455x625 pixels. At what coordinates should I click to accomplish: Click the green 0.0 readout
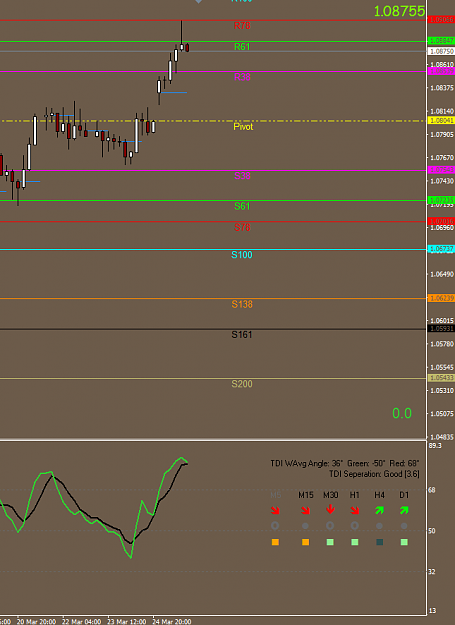coord(402,413)
